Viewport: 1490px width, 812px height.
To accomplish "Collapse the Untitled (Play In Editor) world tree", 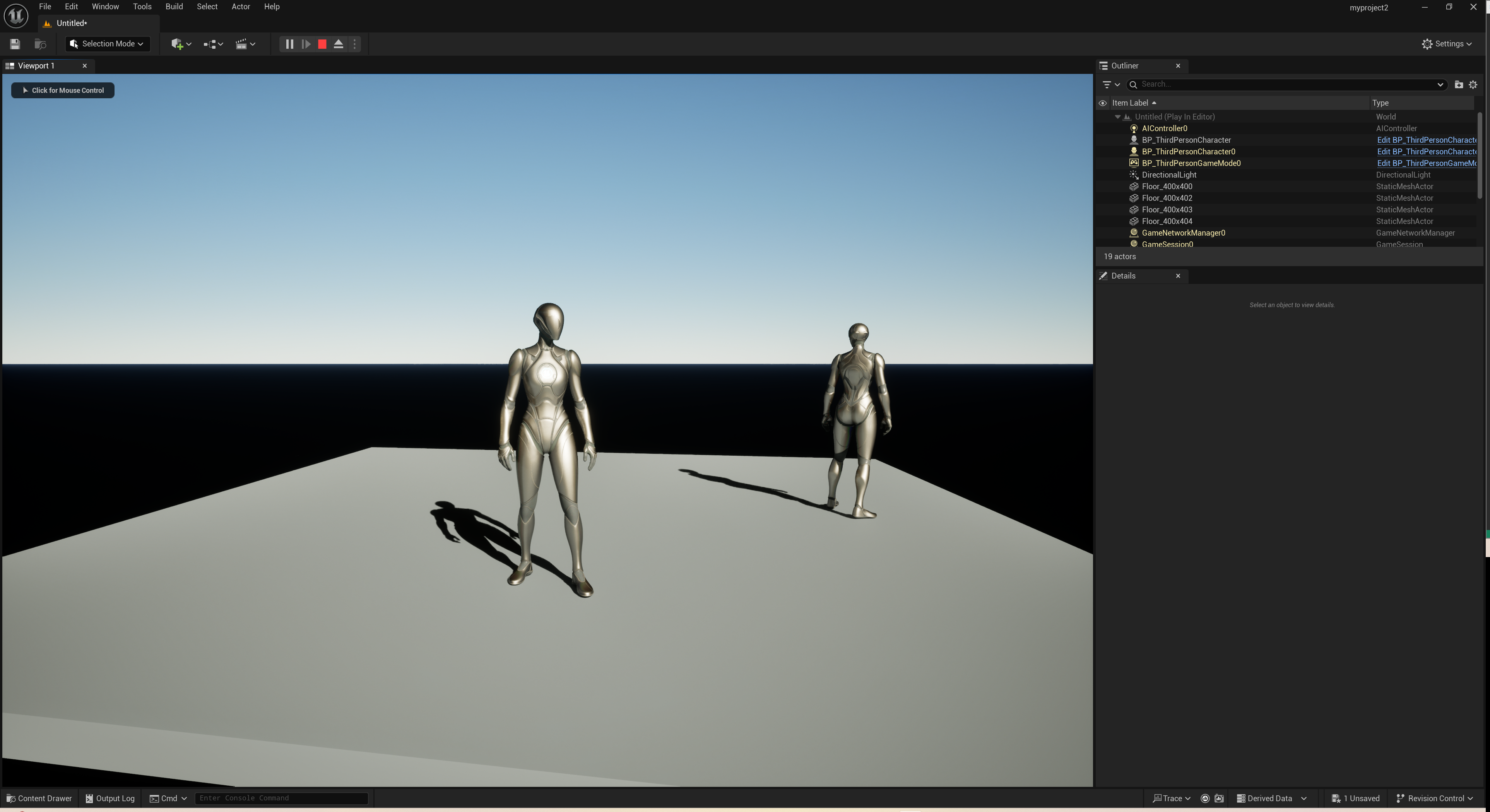I will coord(1117,117).
